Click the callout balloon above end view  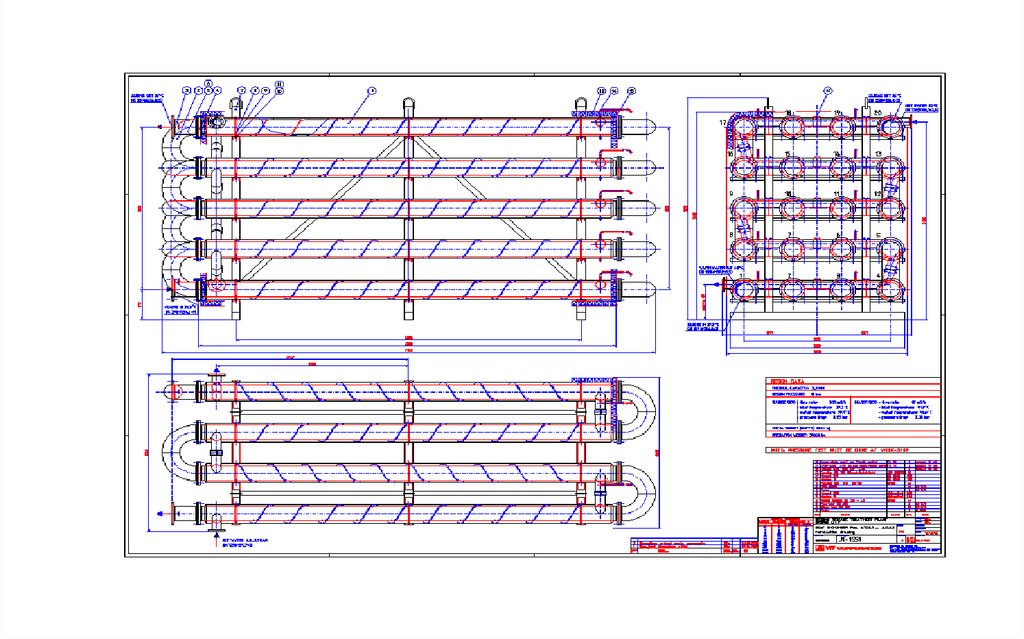click(x=828, y=90)
